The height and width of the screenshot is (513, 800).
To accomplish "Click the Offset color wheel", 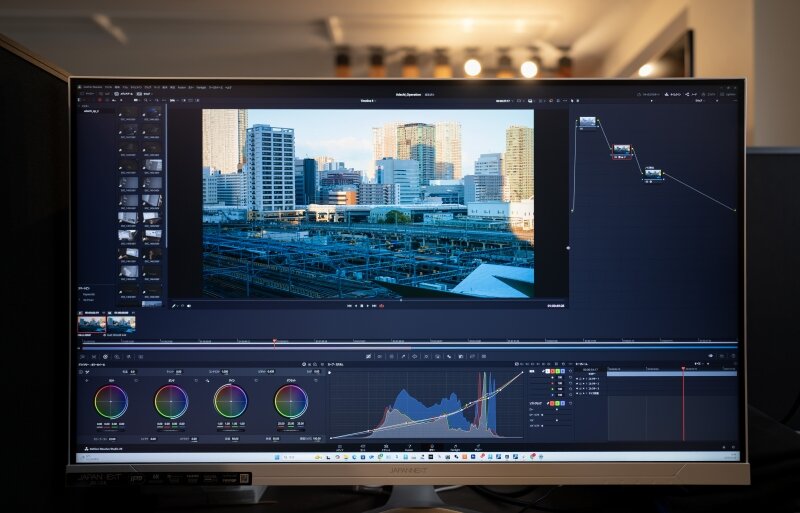I will pos(291,401).
